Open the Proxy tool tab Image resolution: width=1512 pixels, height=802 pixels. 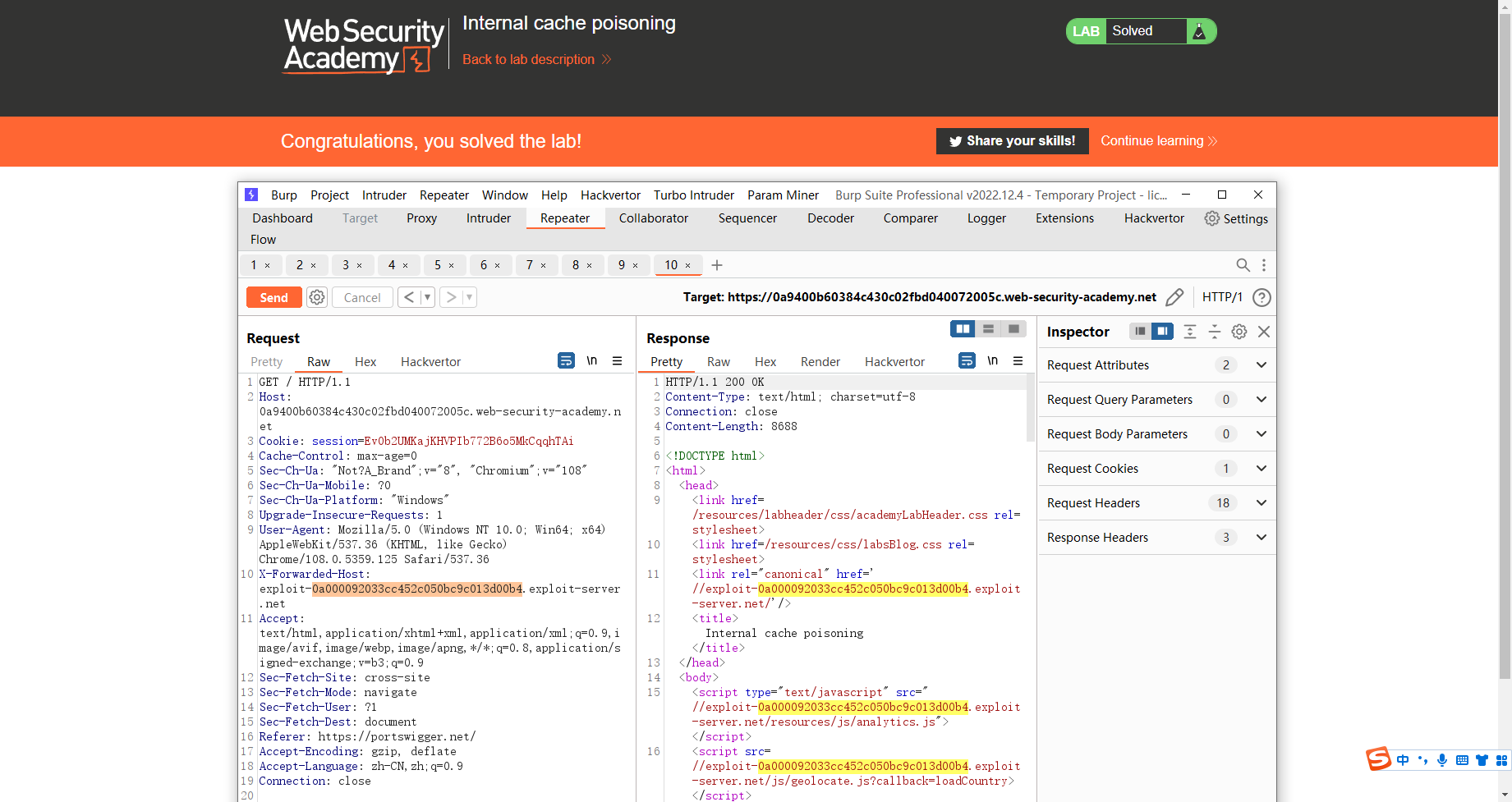pos(421,218)
